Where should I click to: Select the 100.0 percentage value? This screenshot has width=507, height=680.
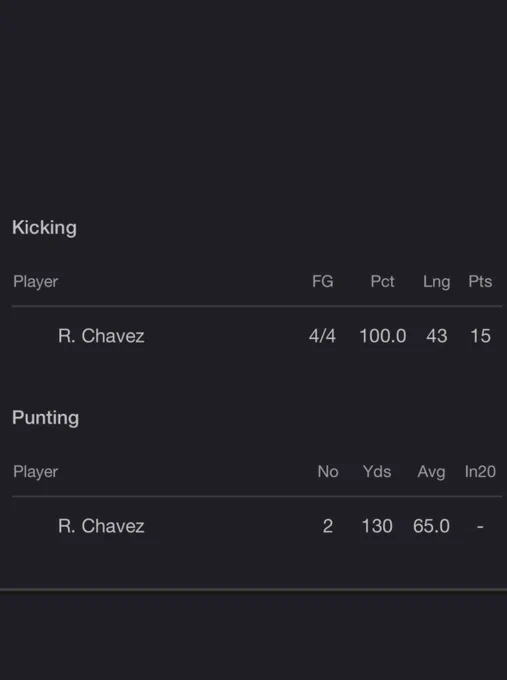coord(383,336)
